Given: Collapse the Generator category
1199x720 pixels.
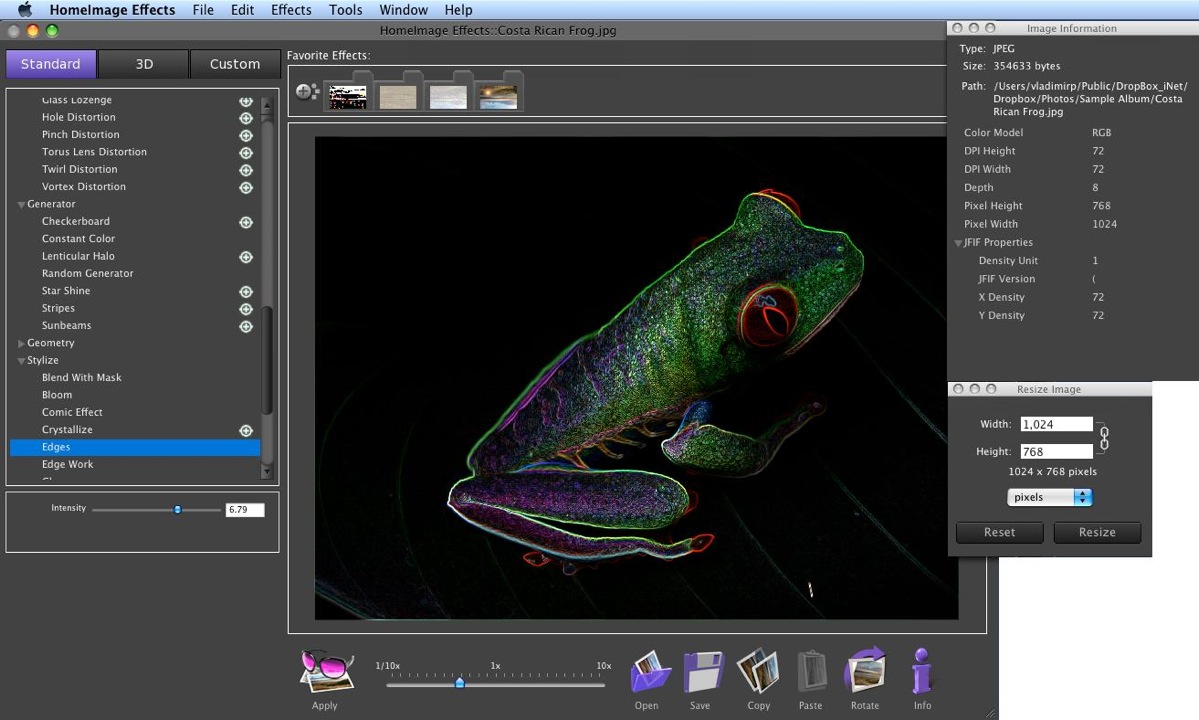Looking at the screenshot, I should (x=21, y=205).
